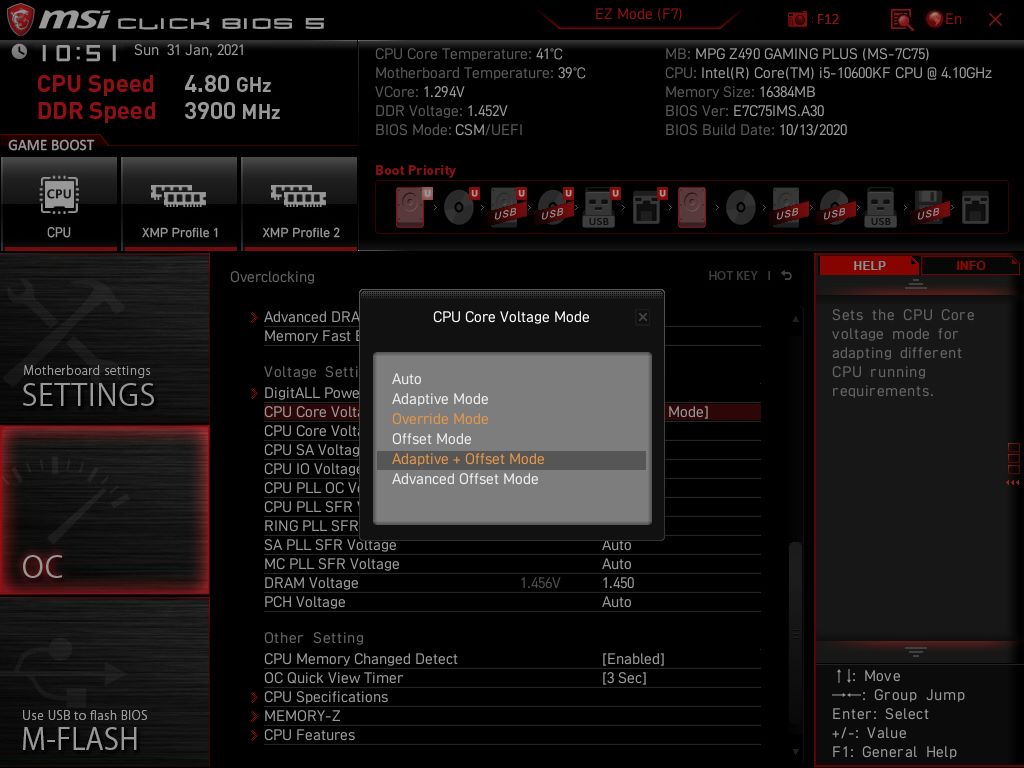1024x768 pixels.
Task: Switch to the HELP tab
Action: pyautogui.click(x=869, y=266)
